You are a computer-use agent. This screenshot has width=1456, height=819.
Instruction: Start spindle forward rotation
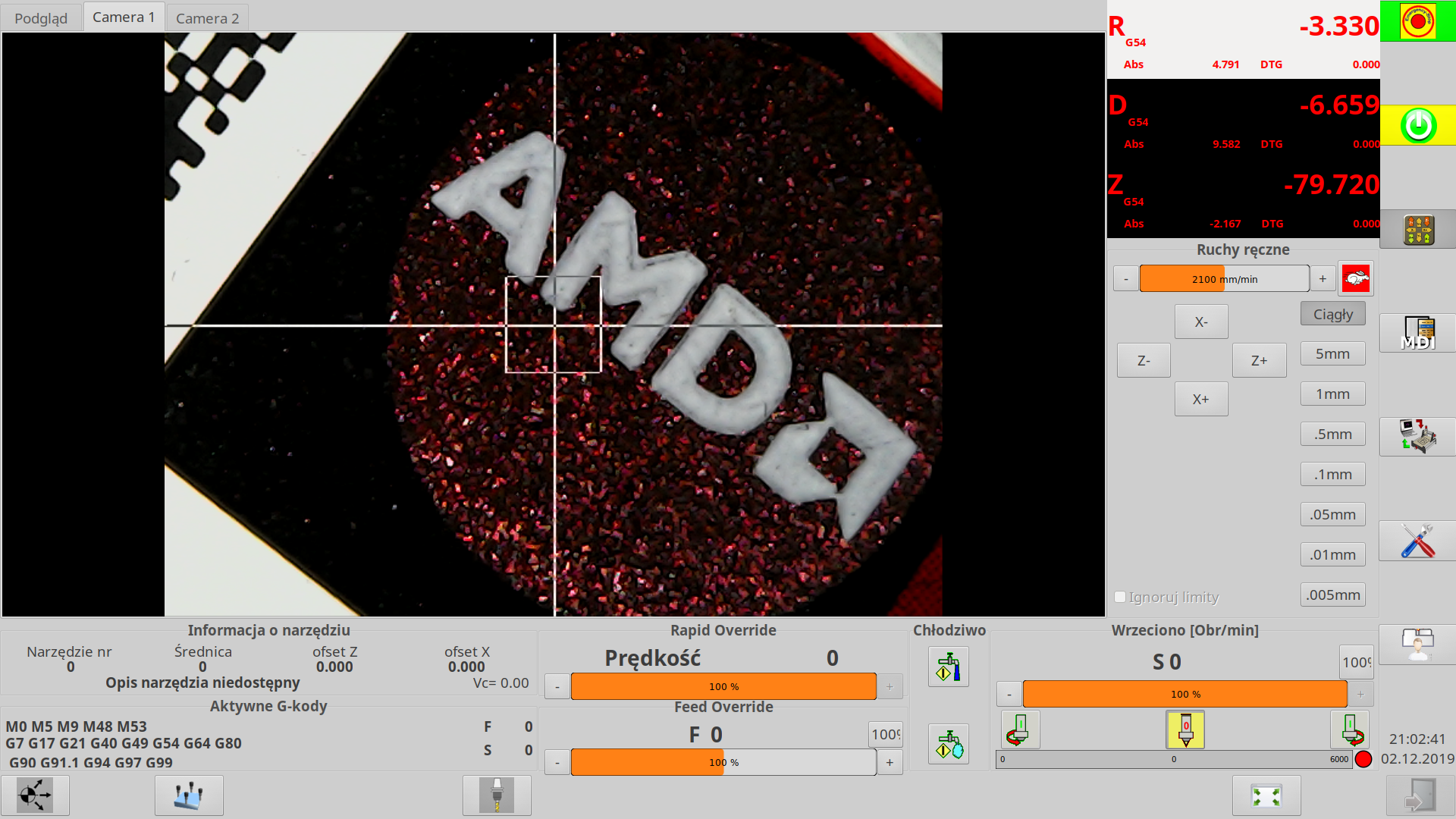tap(1350, 730)
